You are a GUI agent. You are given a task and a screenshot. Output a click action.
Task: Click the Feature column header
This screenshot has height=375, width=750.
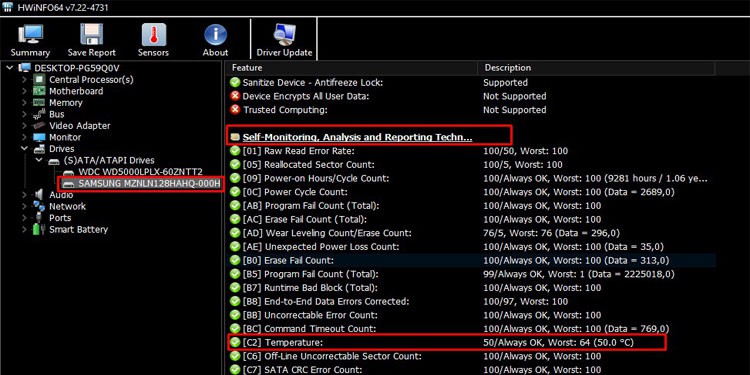pyautogui.click(x=351, y=68)
